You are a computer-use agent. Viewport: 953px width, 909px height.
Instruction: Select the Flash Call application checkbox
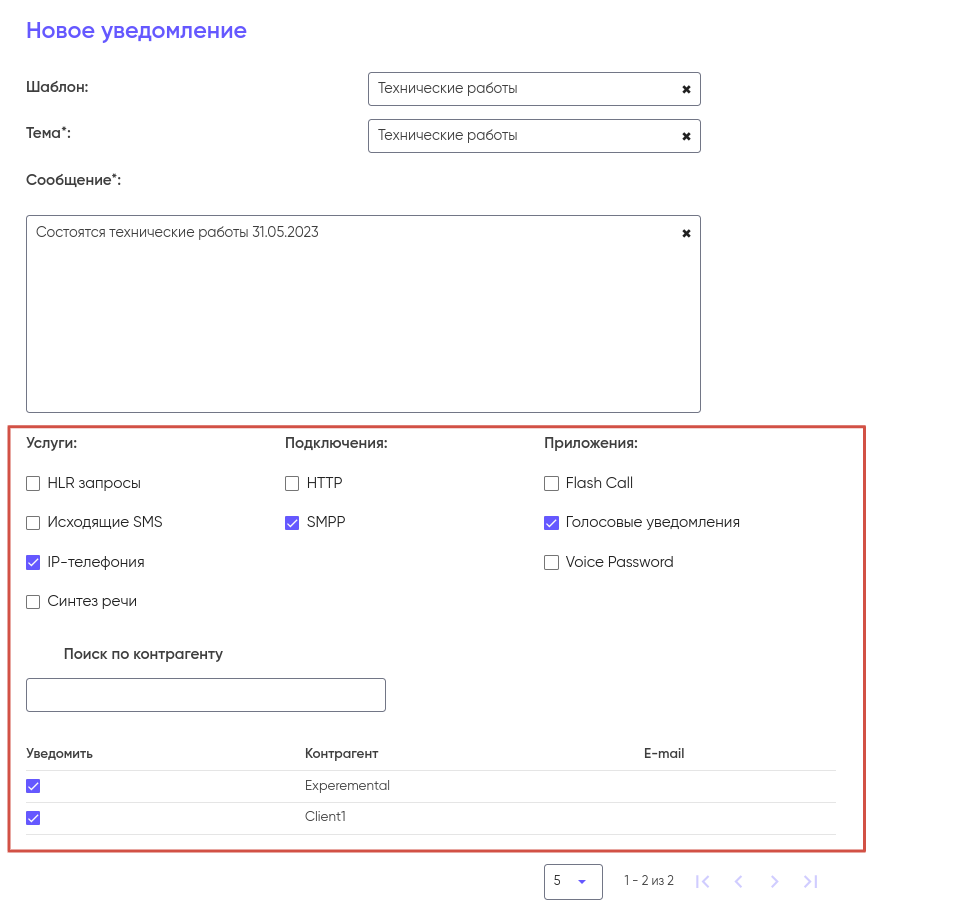pos(551,484)
